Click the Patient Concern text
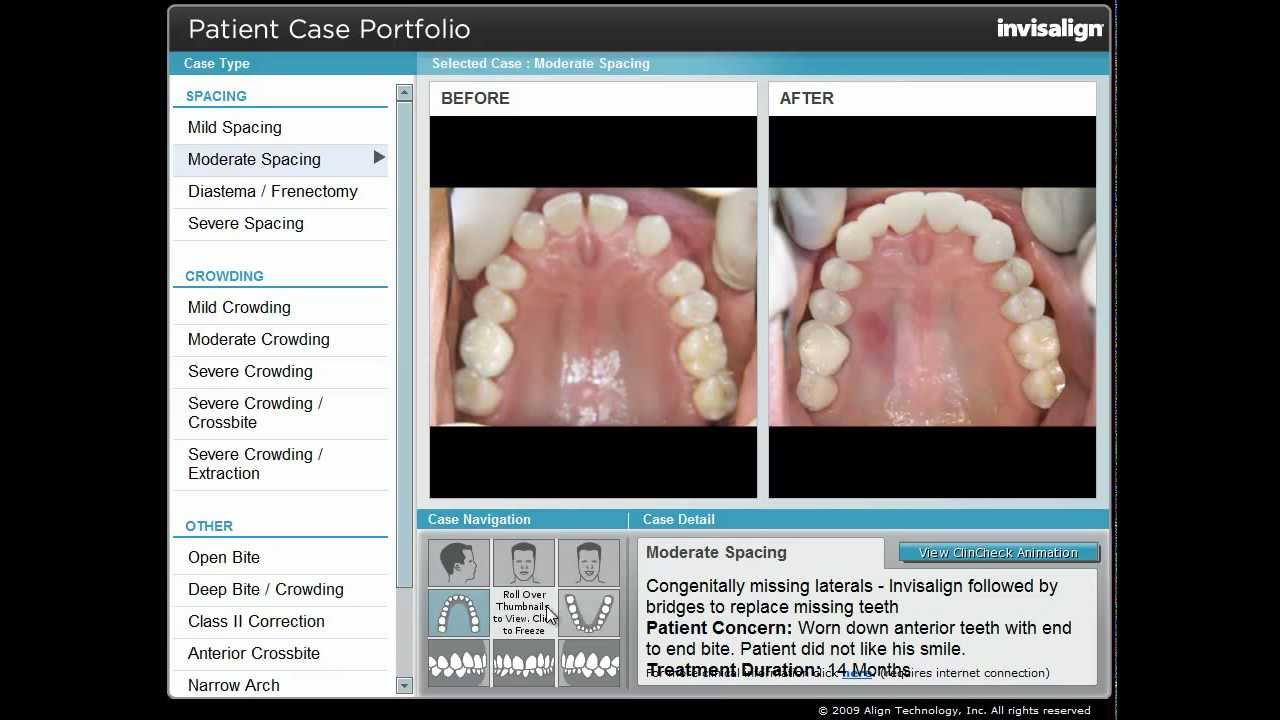This screenshot has width=1280, height=720. tap(859, 638)
